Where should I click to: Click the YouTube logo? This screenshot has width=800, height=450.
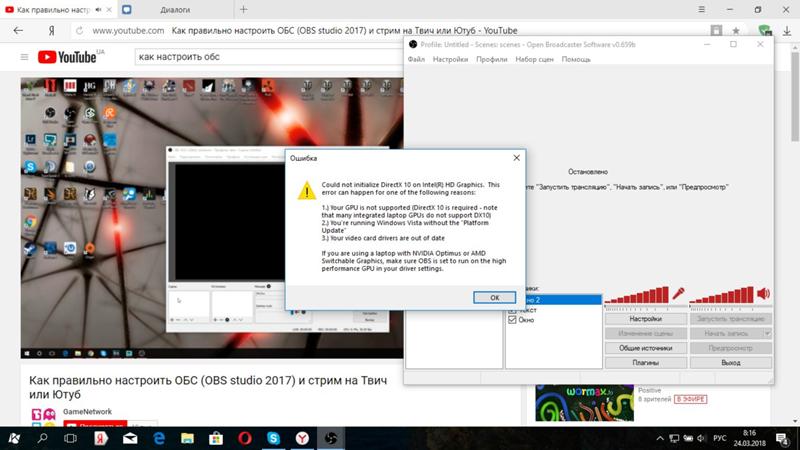(67, 57)
